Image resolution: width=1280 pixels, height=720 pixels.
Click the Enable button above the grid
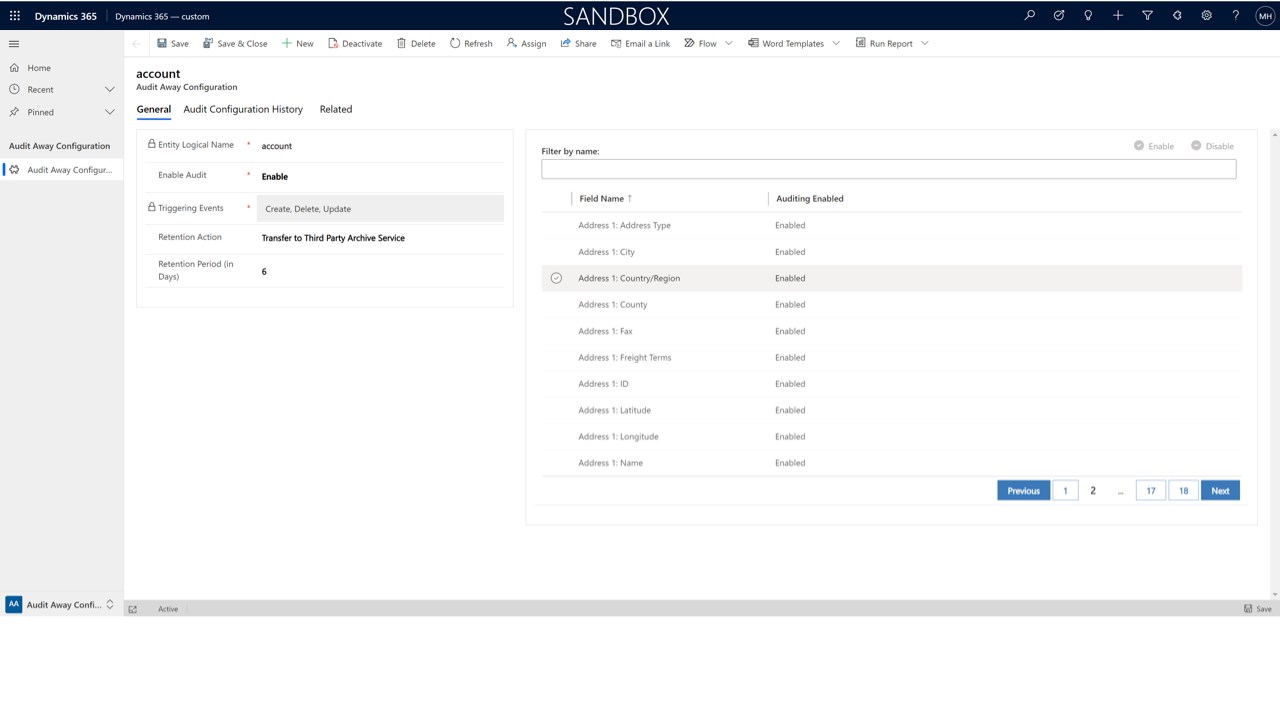(x=1154, y=146)
